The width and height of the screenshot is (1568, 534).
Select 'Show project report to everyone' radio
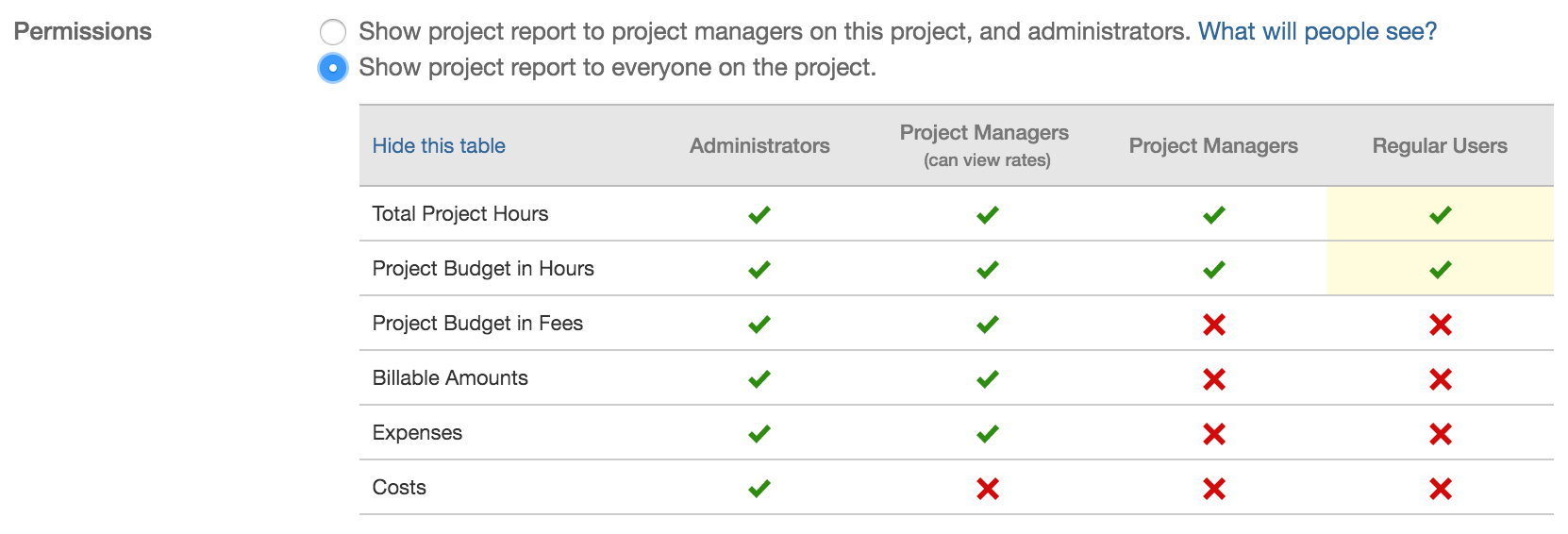coord(333,68)
